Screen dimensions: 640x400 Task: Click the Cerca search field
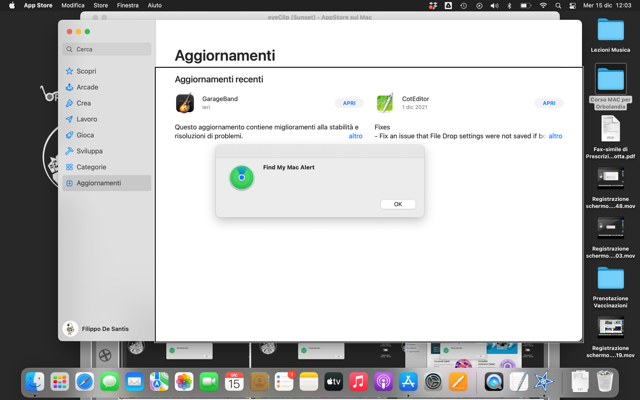tap(107, 49)
